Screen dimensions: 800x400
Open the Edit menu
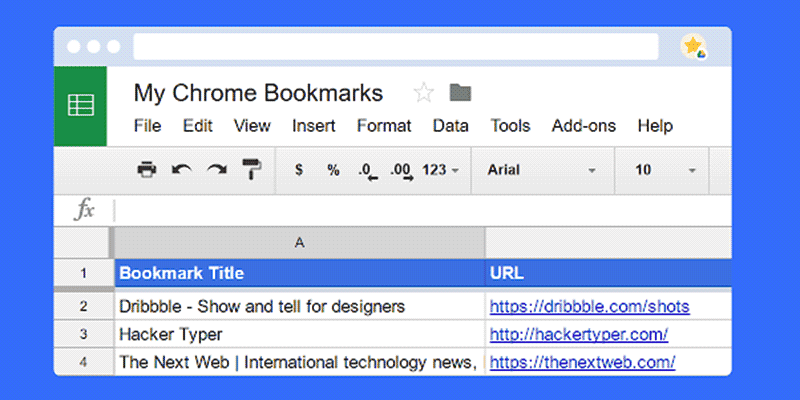(198, 126)
